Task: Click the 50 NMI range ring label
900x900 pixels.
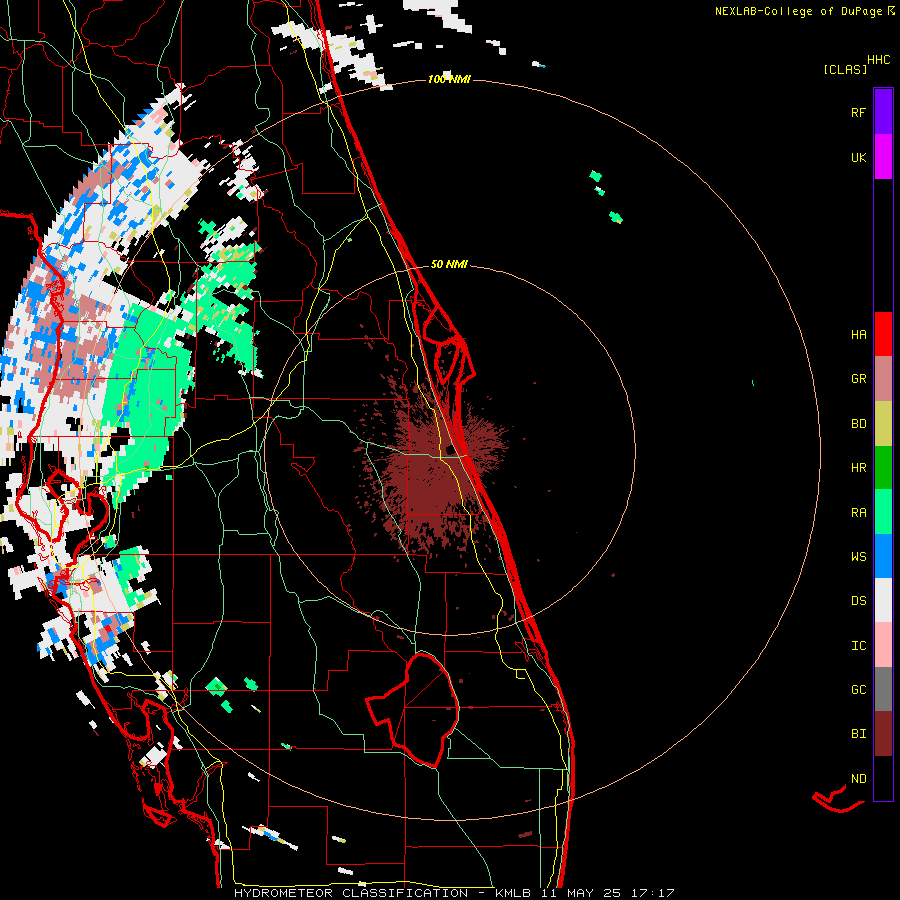Action: point(449,264)
